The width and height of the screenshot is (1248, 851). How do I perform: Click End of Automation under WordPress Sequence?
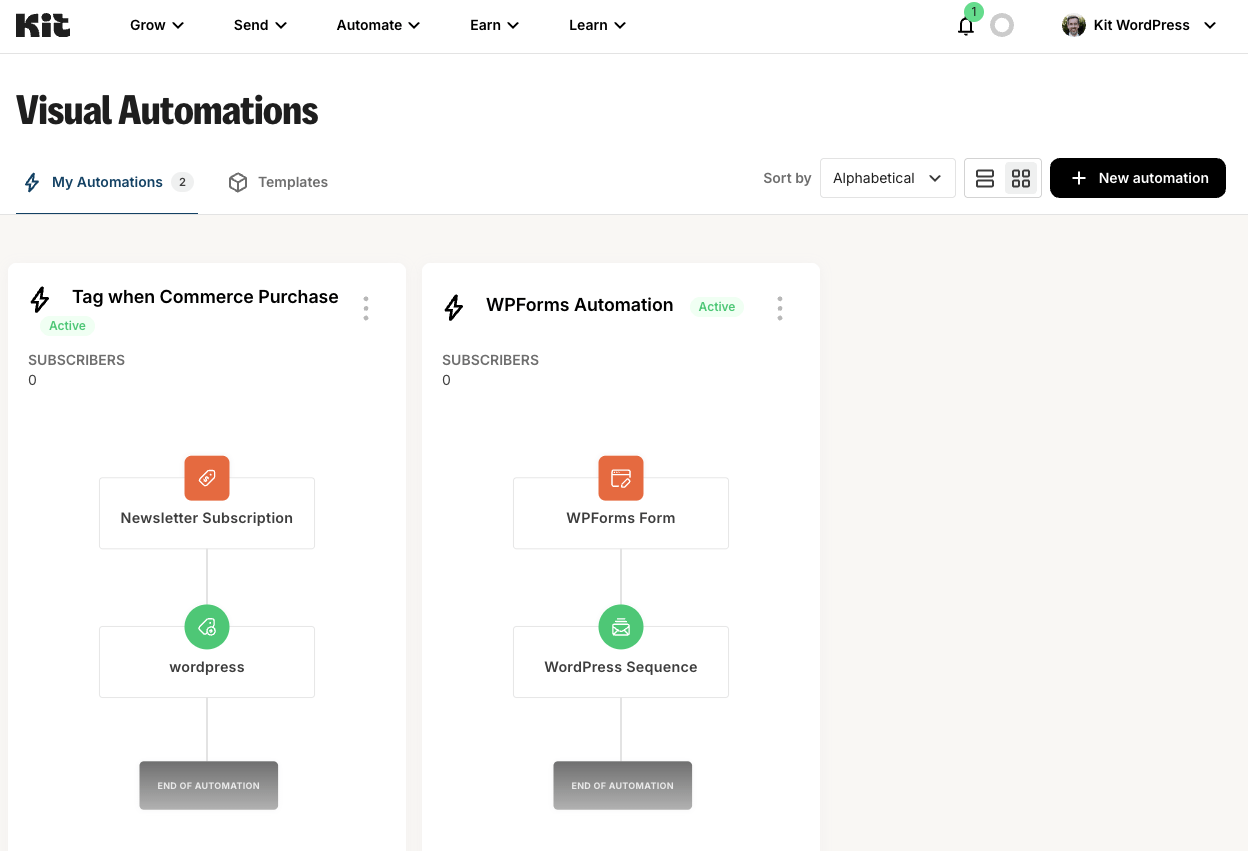622,786
